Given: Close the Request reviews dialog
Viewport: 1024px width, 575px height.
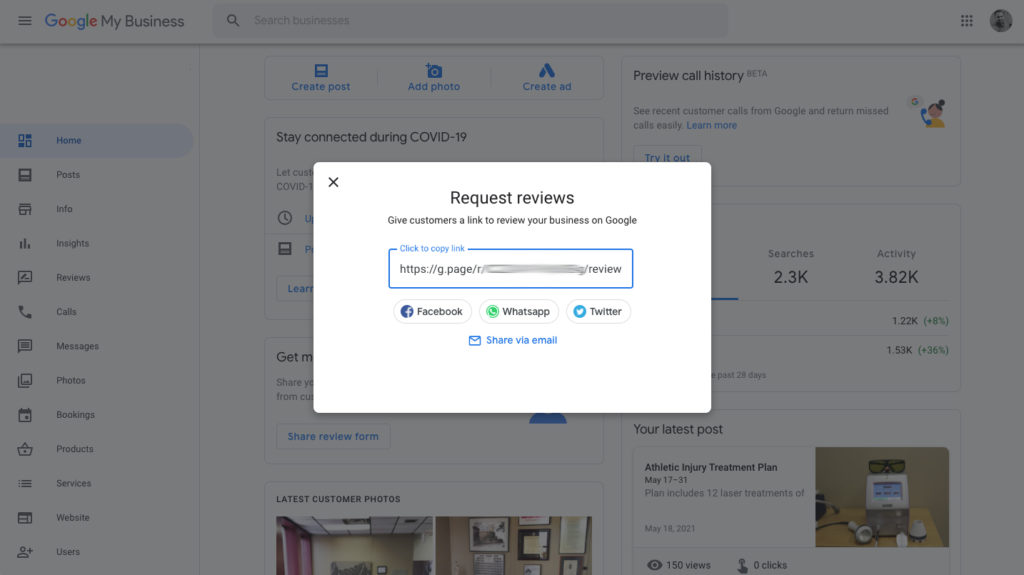Looking at the screenshot, I should [333, 182].
